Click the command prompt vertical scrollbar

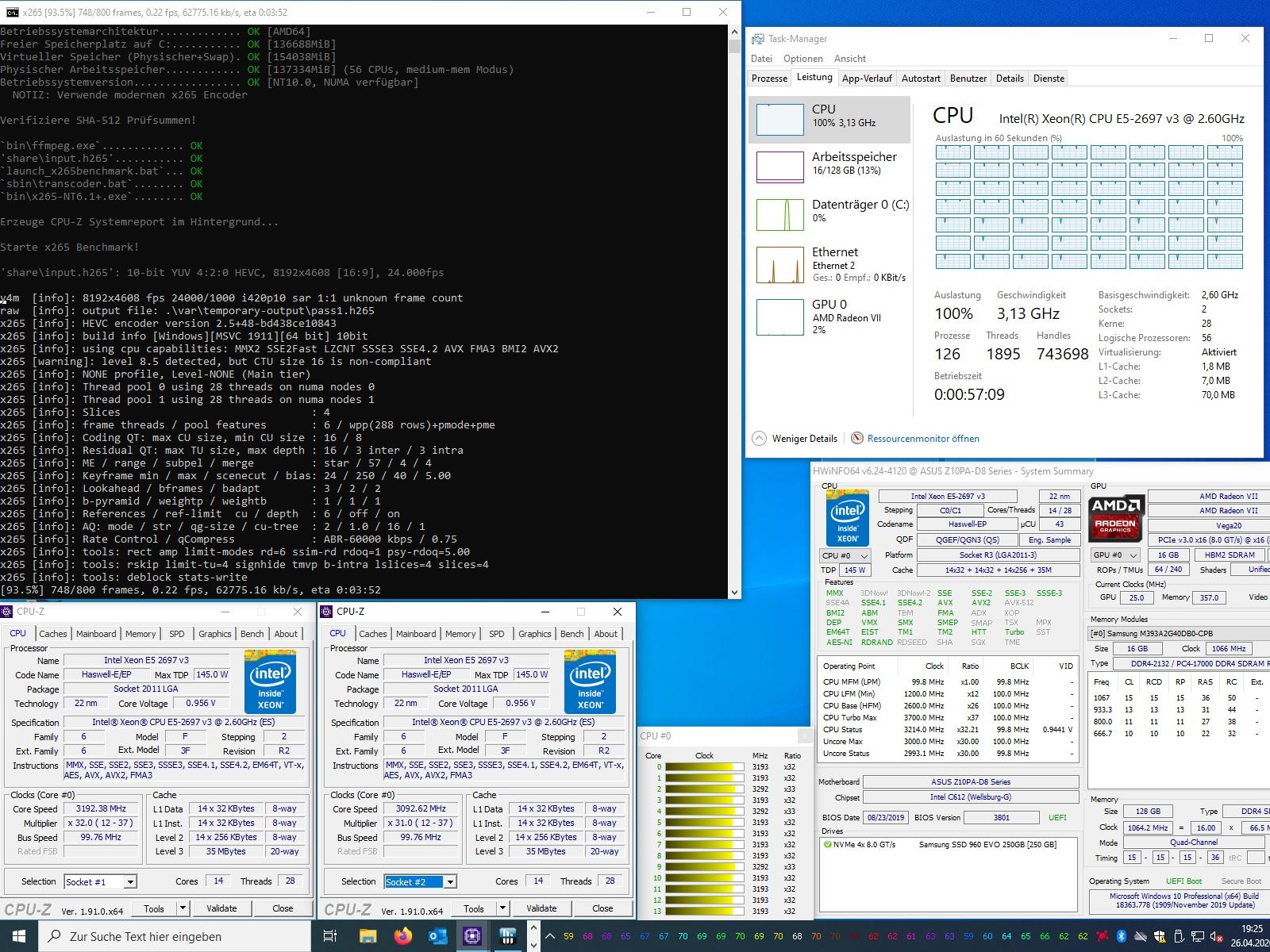click(734, 312)
